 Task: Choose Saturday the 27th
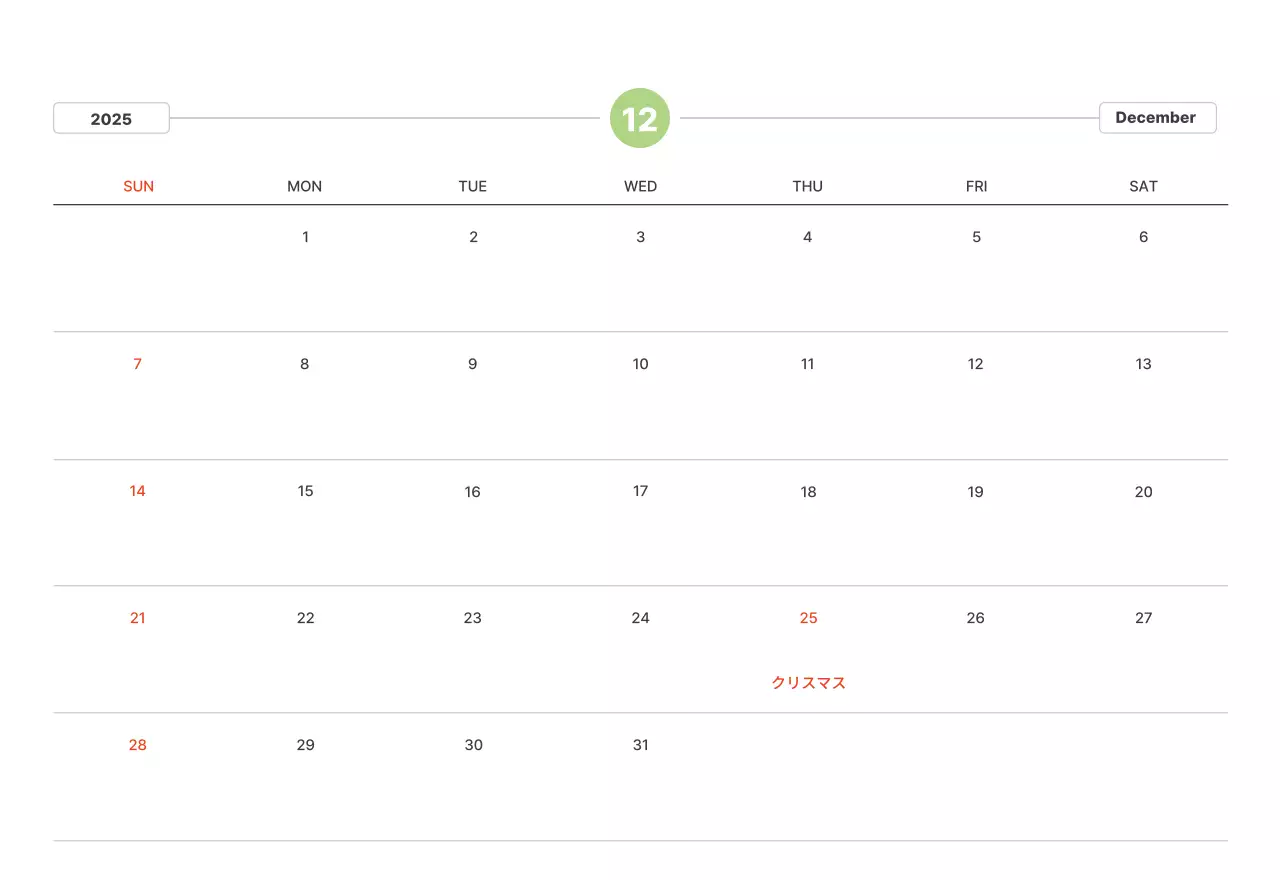(1143, 618)
